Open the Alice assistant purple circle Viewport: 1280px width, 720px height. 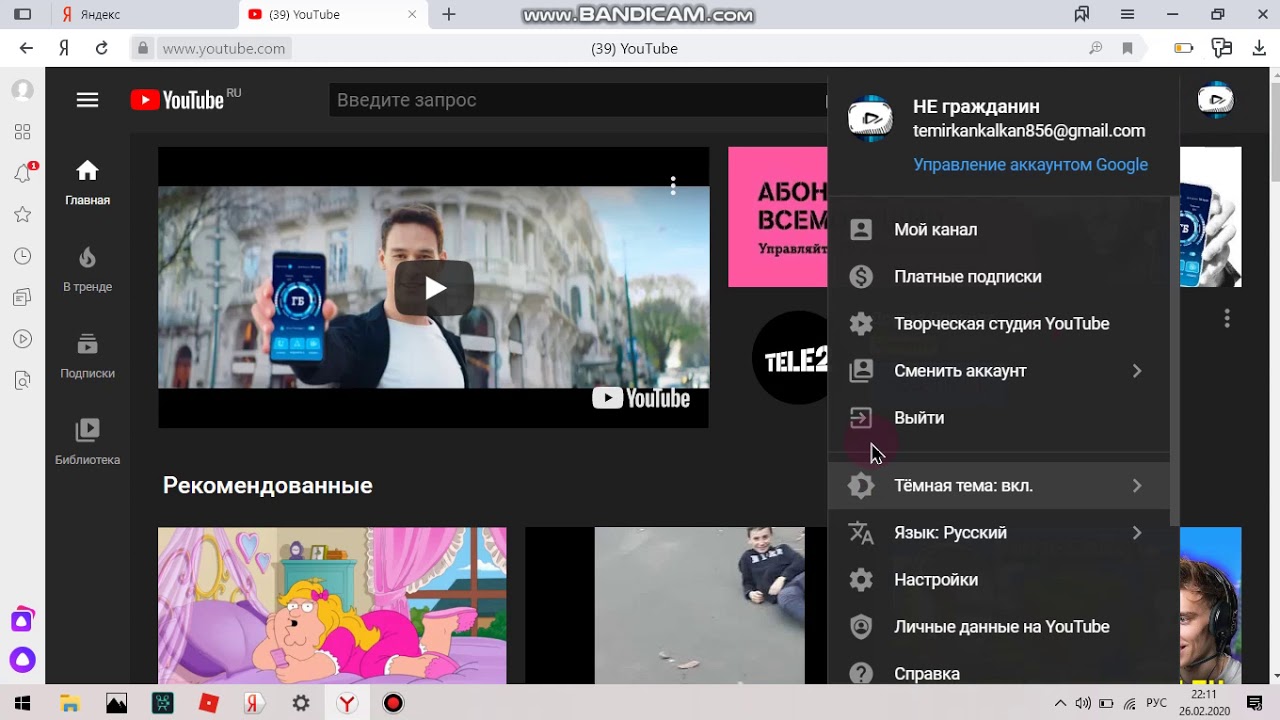click(22, 660)
